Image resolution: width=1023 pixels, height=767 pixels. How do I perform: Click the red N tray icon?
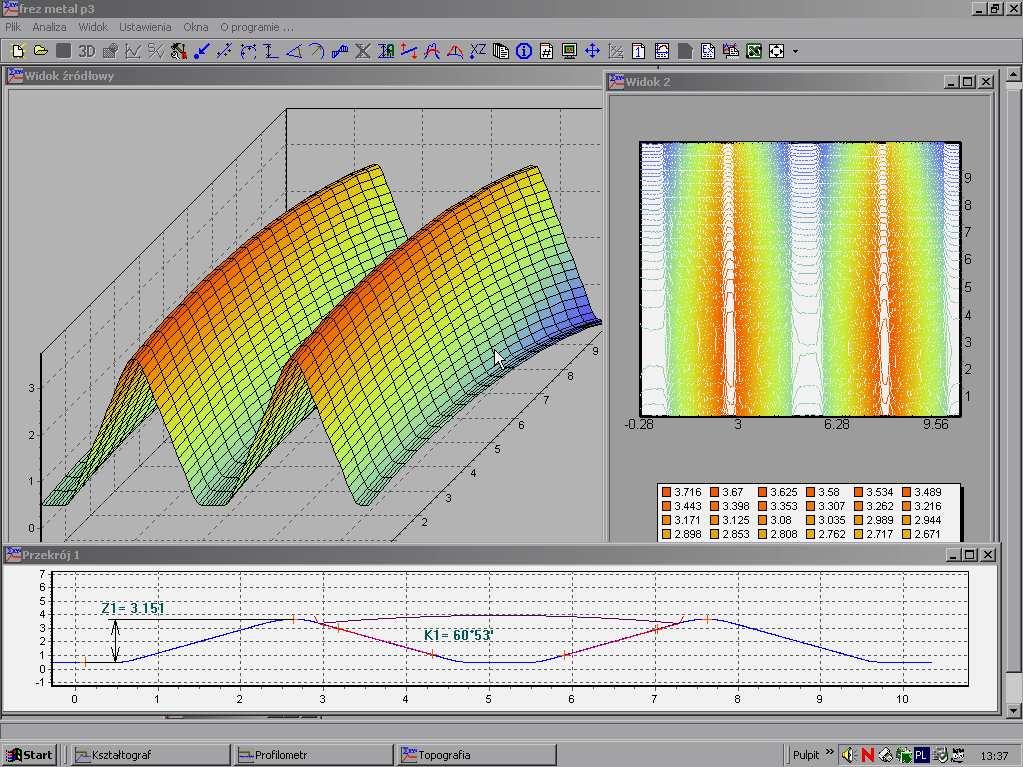(867, 755)
